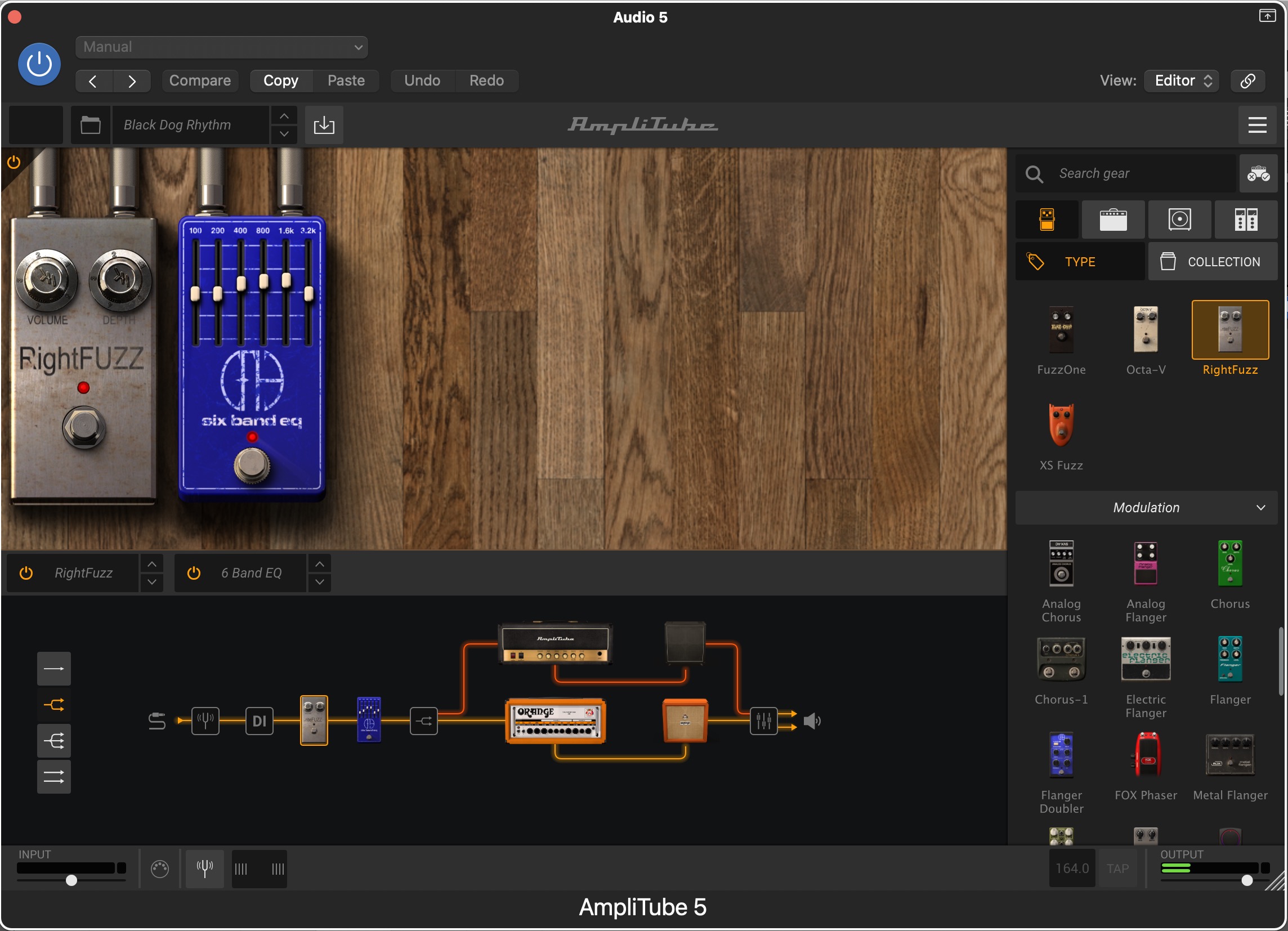
Task: Switch to the COLLECTION filter tab
Action: pos(1213,262)
